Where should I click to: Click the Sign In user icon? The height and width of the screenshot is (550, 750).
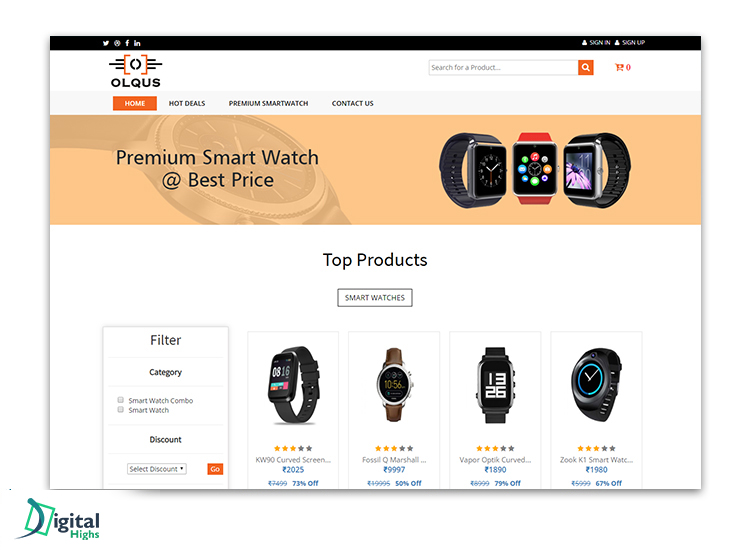(x=584, y=43)
